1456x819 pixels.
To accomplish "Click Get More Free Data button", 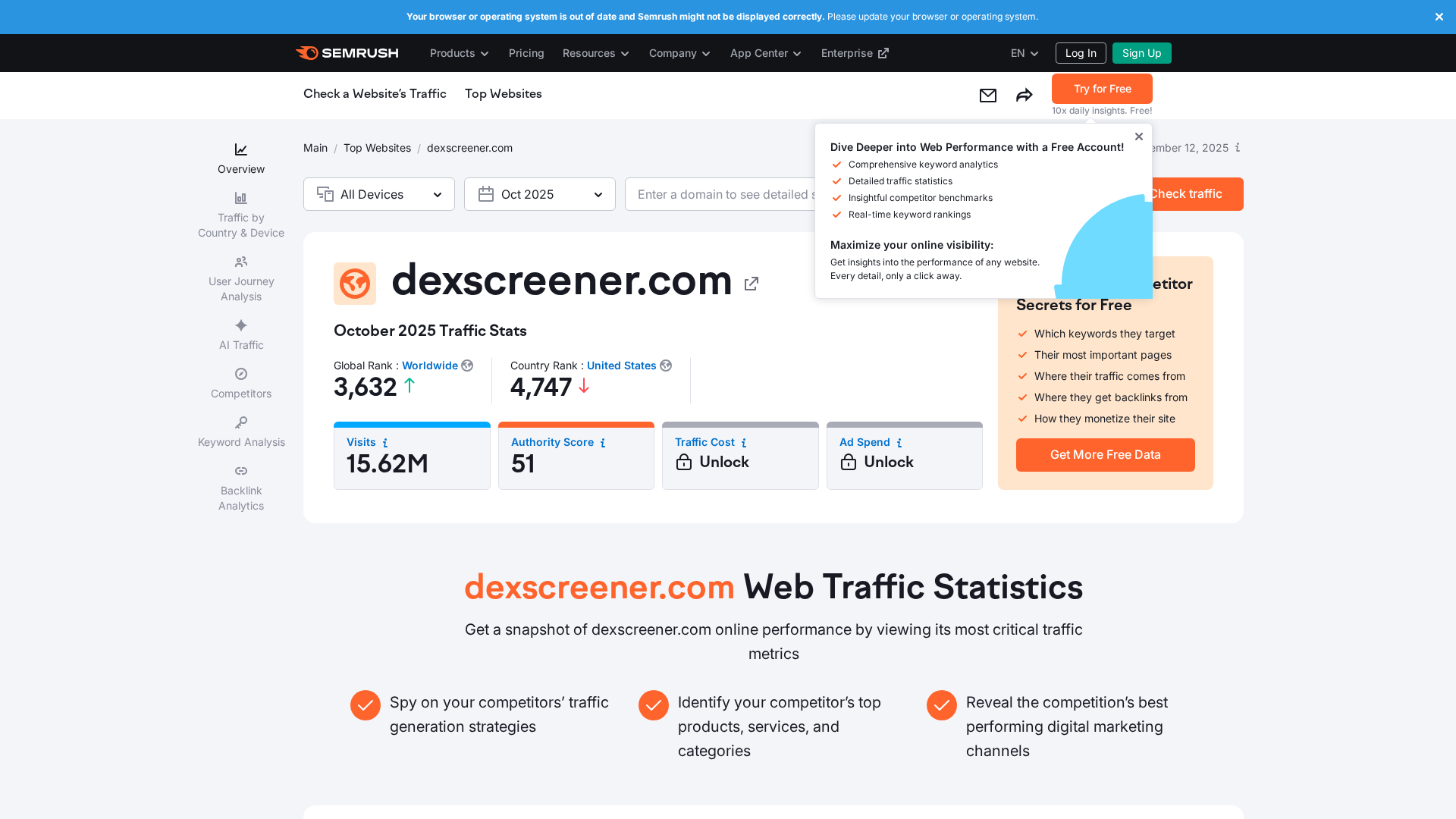I will pyautogui.click(x=1106, y=455).
